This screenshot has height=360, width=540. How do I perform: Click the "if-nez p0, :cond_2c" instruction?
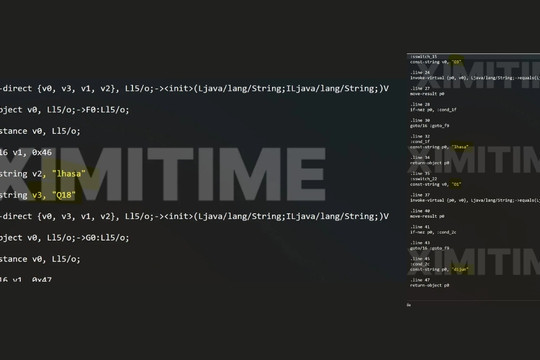tap(433, 232)
